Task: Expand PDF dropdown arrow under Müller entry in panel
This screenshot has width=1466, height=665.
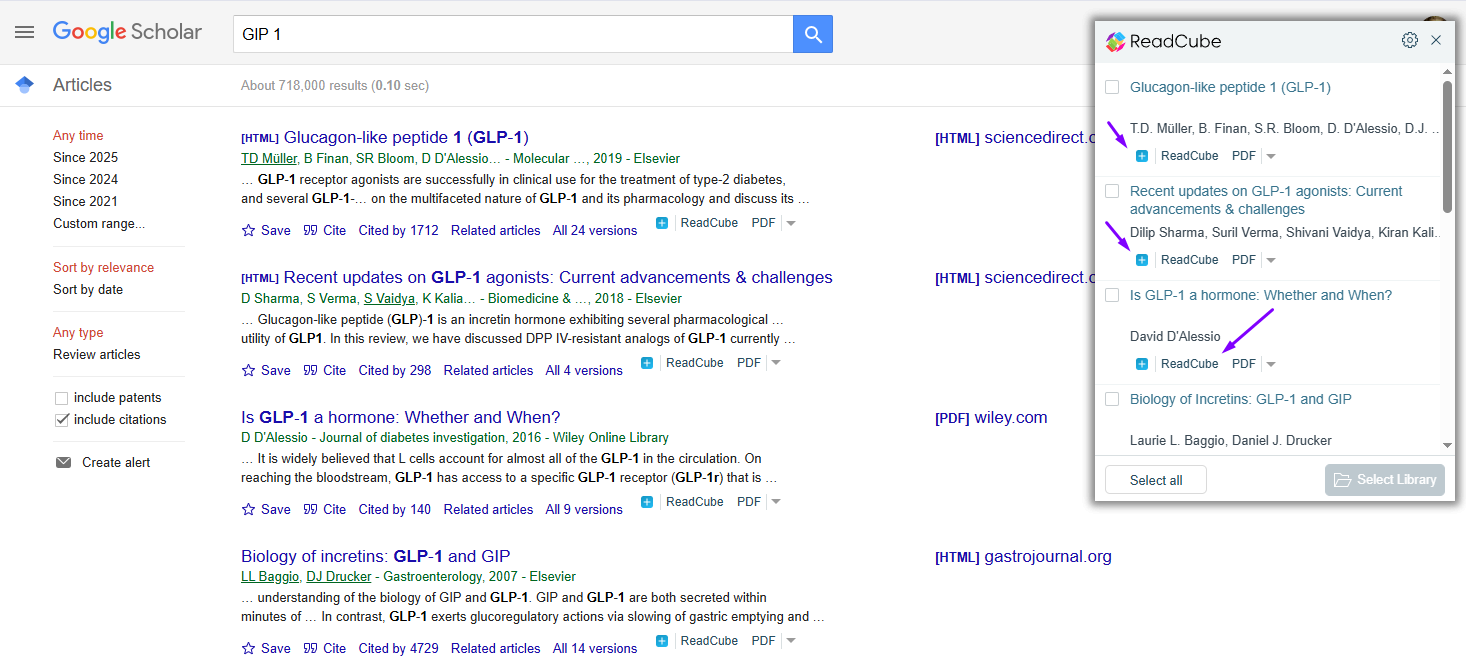Action: tap(1271, 156)
